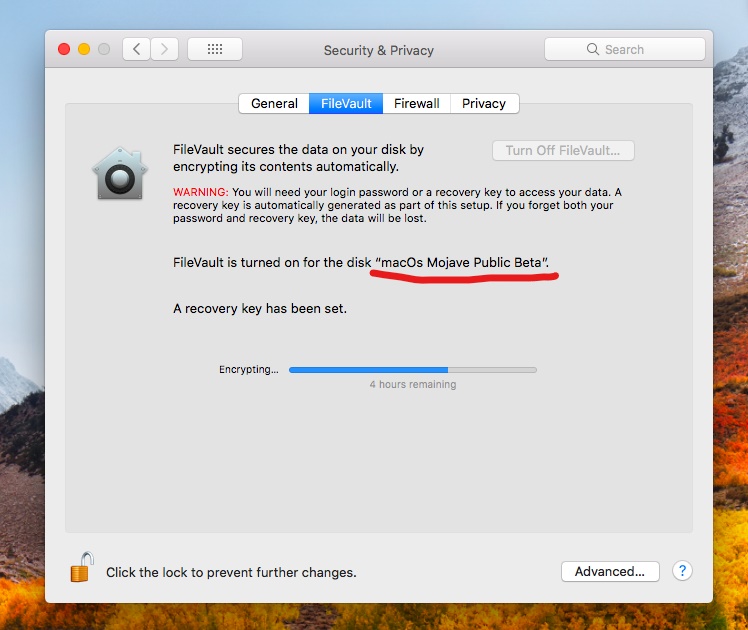Select the FileVault tab
Screen dimensions: 748x630
[346, 103]
